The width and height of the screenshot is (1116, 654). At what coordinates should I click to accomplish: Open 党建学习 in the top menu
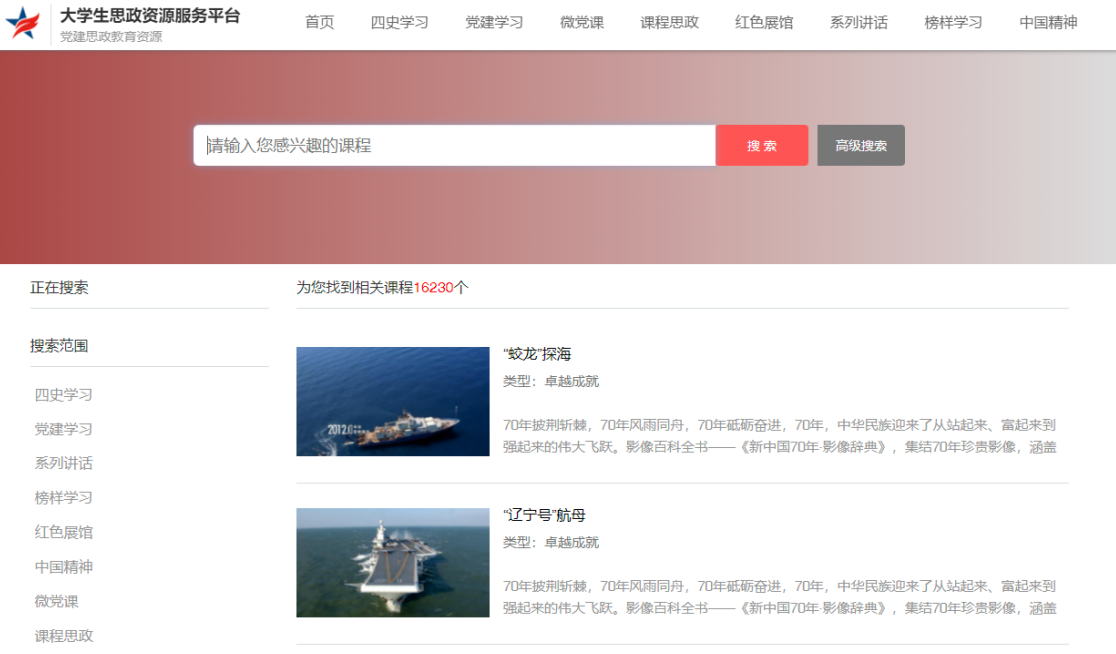(x=493, y=22)
